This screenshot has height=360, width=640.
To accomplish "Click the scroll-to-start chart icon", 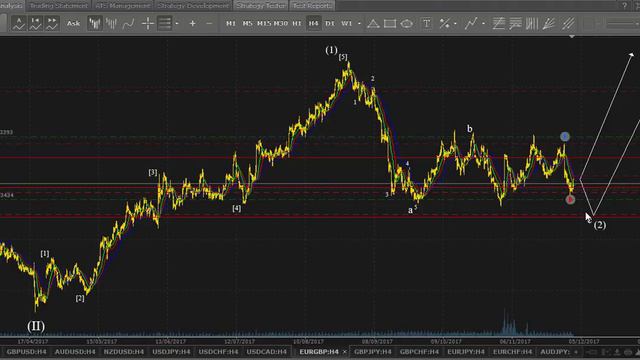I will (36, 24).
